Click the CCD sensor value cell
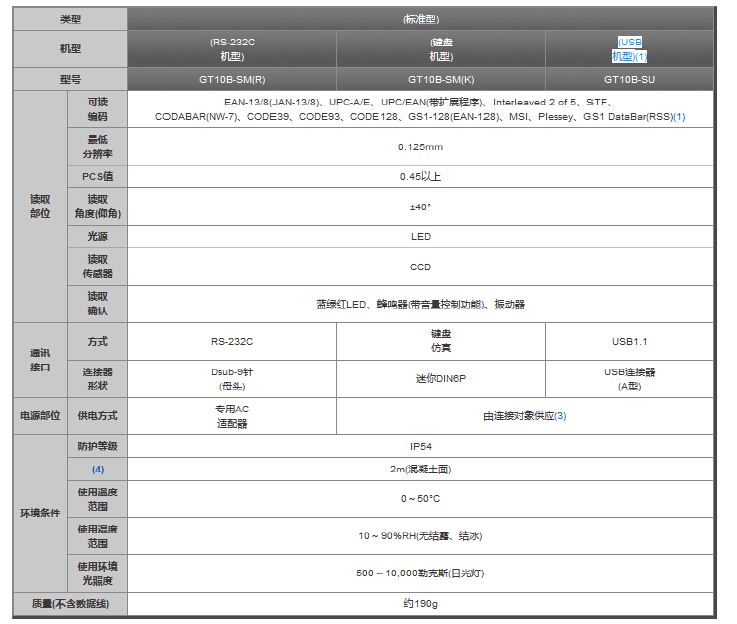 [420, 267]
